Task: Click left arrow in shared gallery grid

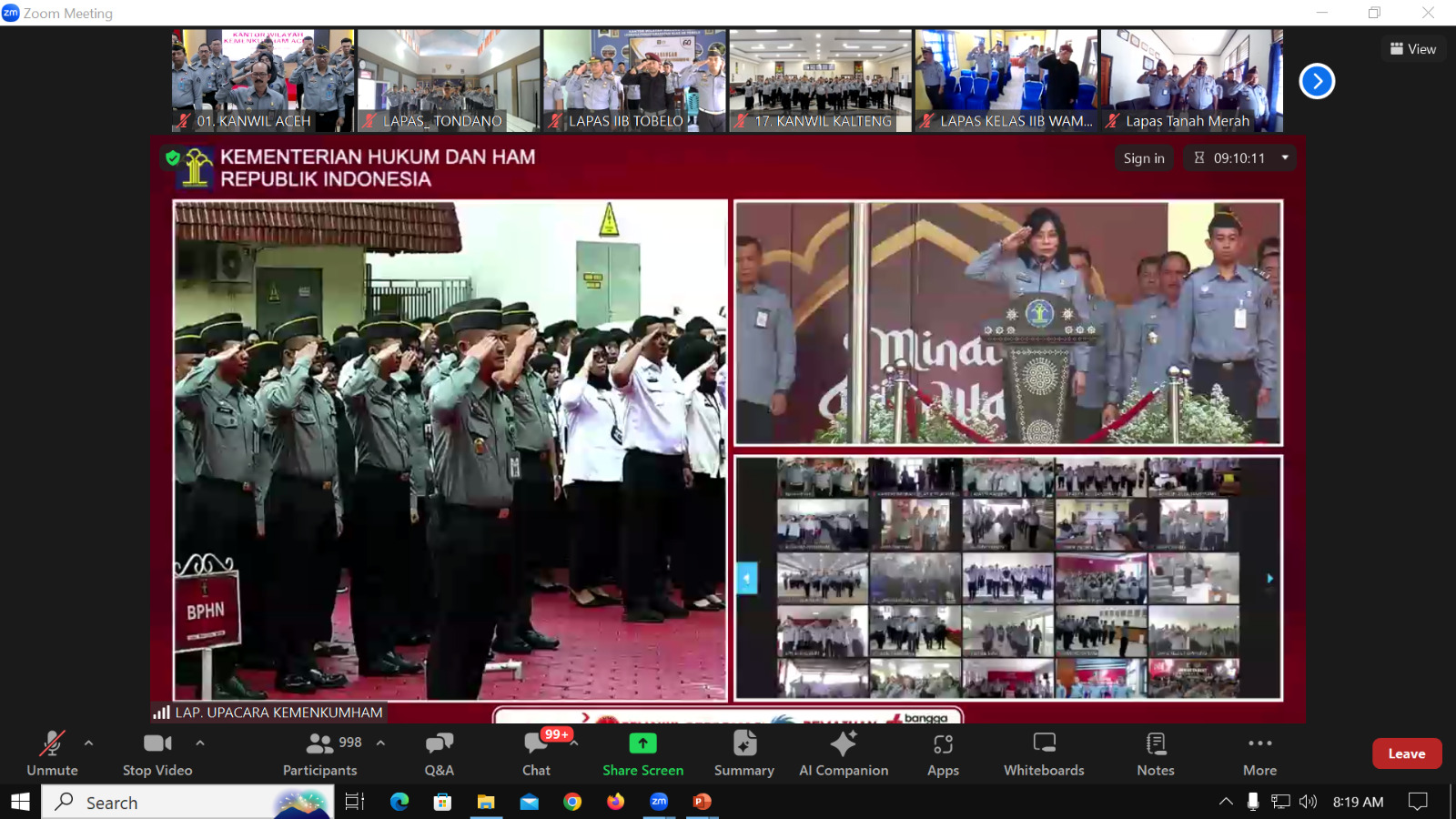Action: pos(747,578)
